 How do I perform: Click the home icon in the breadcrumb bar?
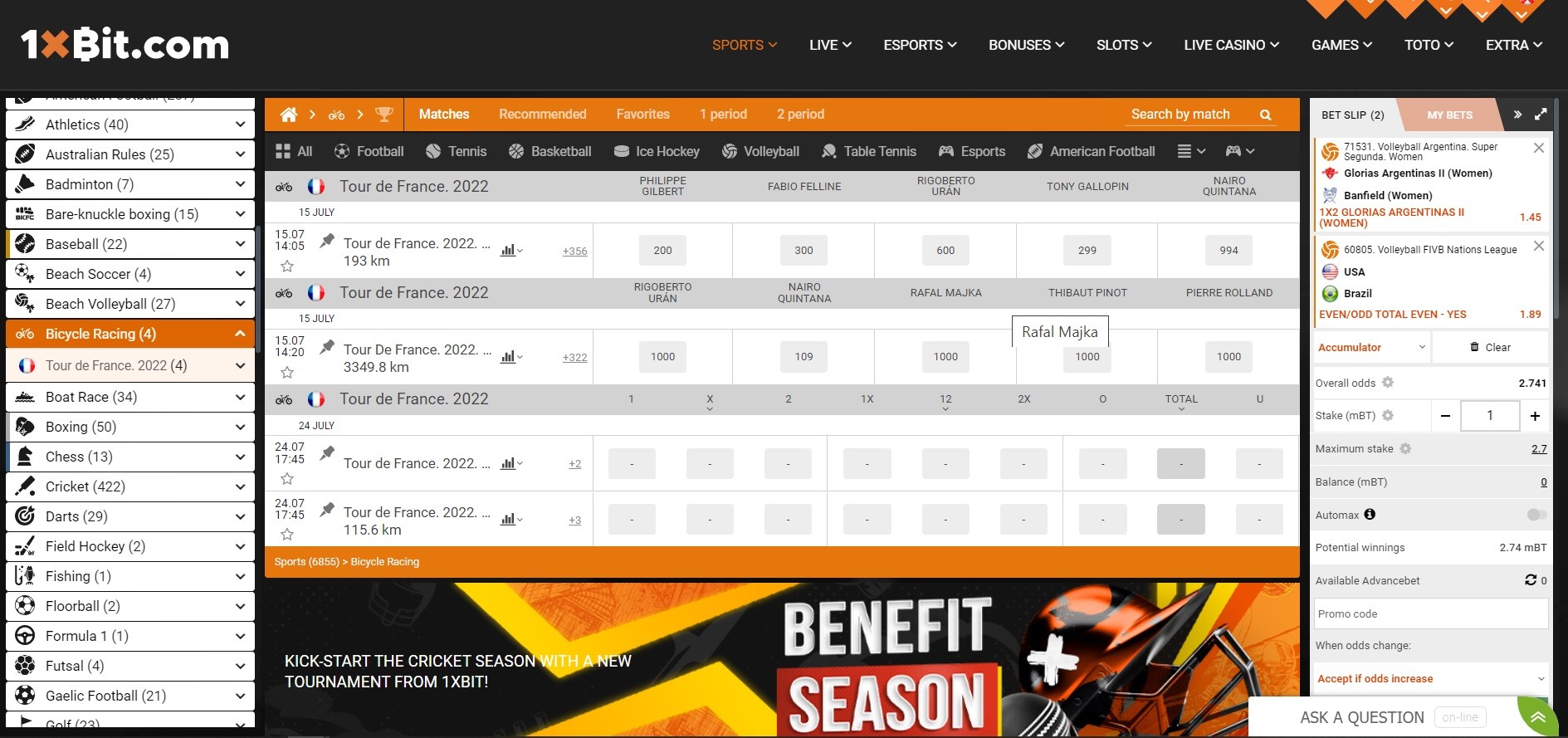[288, 115]
